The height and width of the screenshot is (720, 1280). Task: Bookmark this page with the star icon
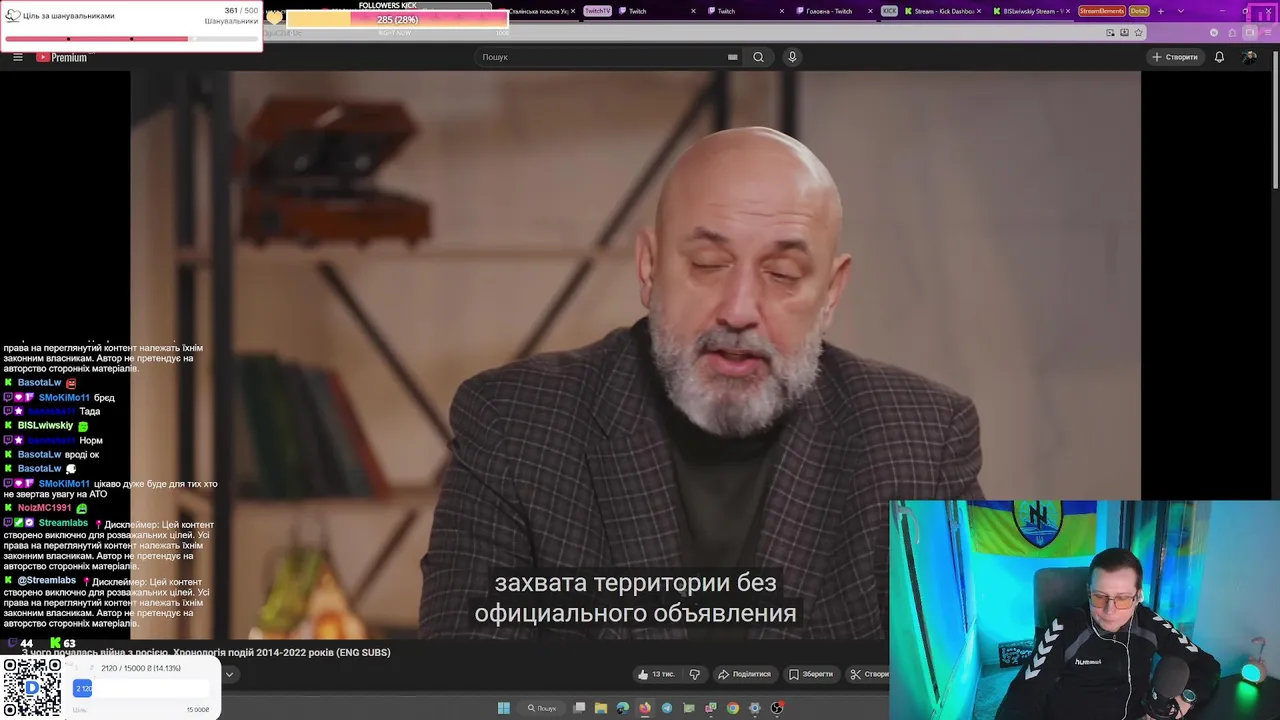pos(1138,32)
